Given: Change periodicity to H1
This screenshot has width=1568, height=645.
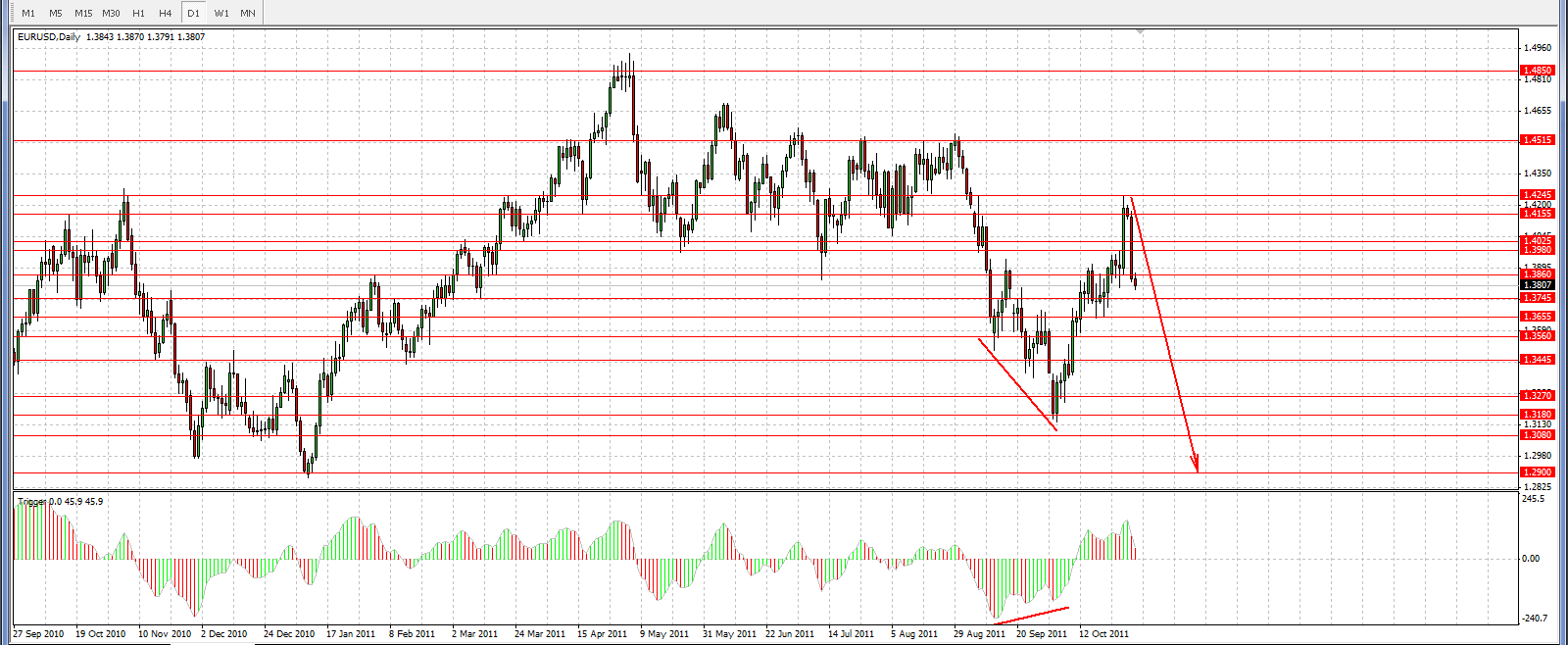Looking at the screenshot, I should point(138,13).
